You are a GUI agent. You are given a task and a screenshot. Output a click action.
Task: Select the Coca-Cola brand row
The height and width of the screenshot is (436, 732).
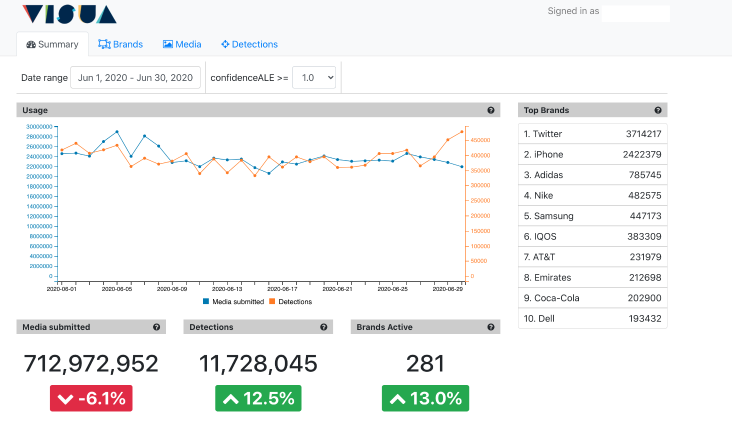(592, 298)
